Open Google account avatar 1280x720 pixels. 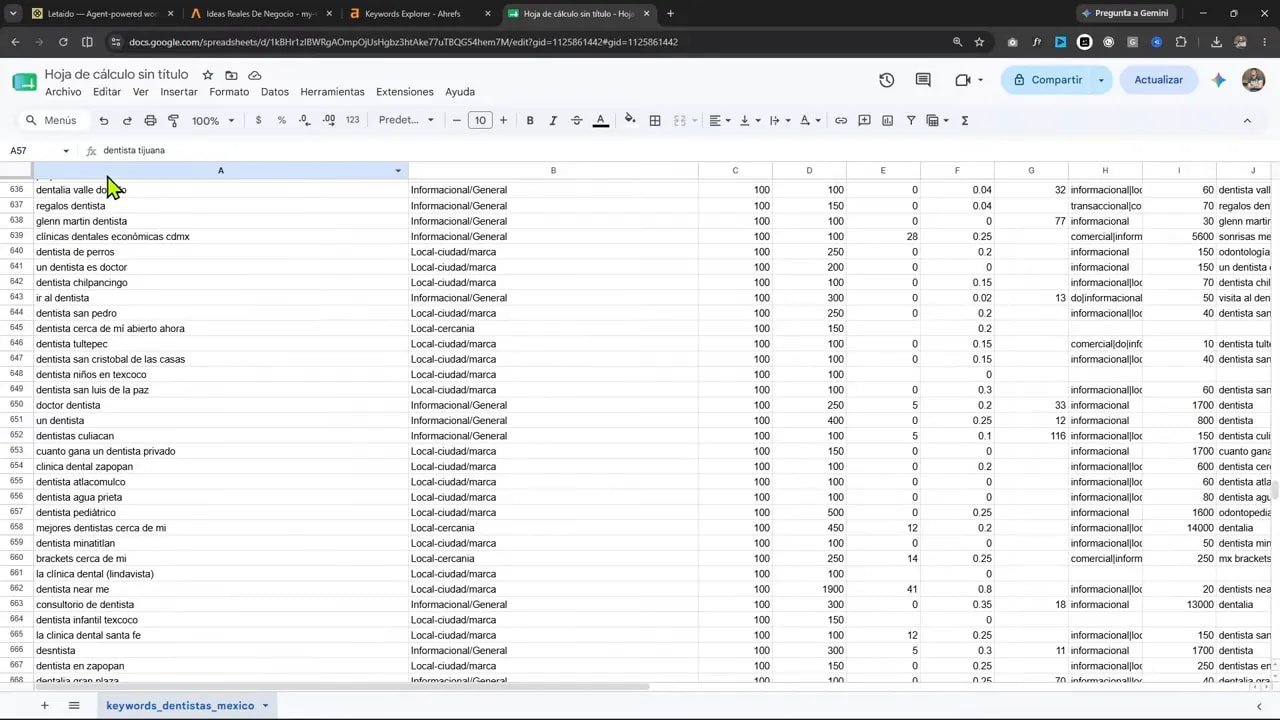(x=1254, y=80)
